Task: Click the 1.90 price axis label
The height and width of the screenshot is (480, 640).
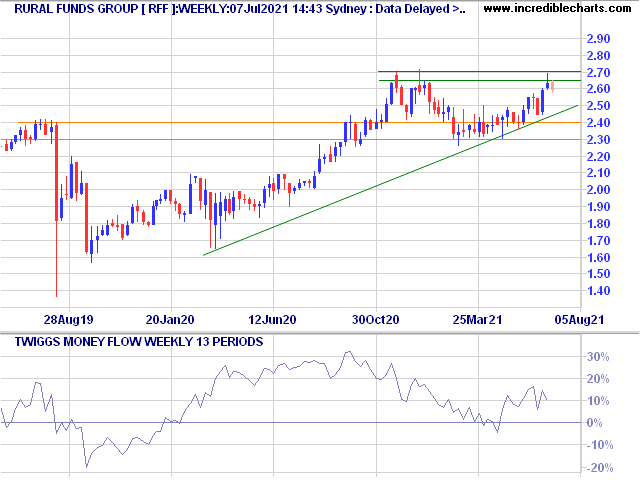Action: [x=598, y=207]
